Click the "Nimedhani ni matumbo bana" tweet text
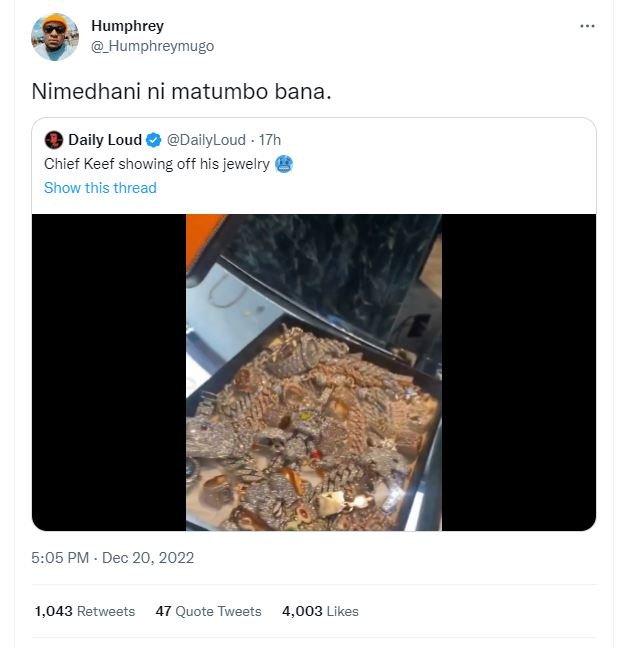Image resolution: width=624 pixels, height=648 pixels. 181,91
